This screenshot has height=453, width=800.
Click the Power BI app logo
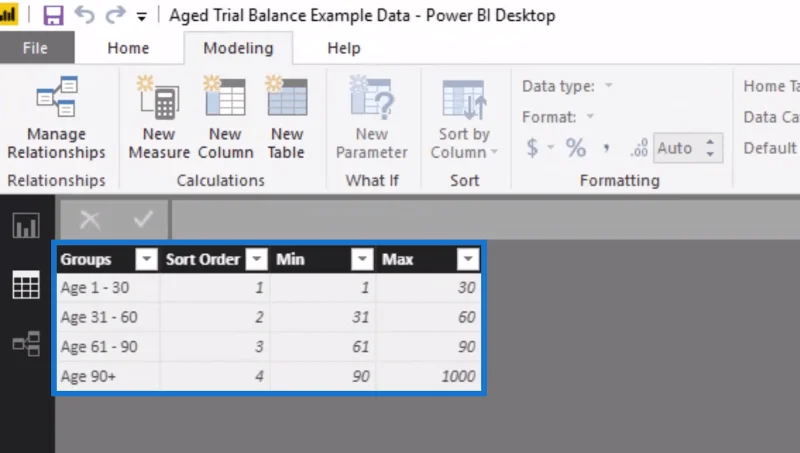coord(8,15)
